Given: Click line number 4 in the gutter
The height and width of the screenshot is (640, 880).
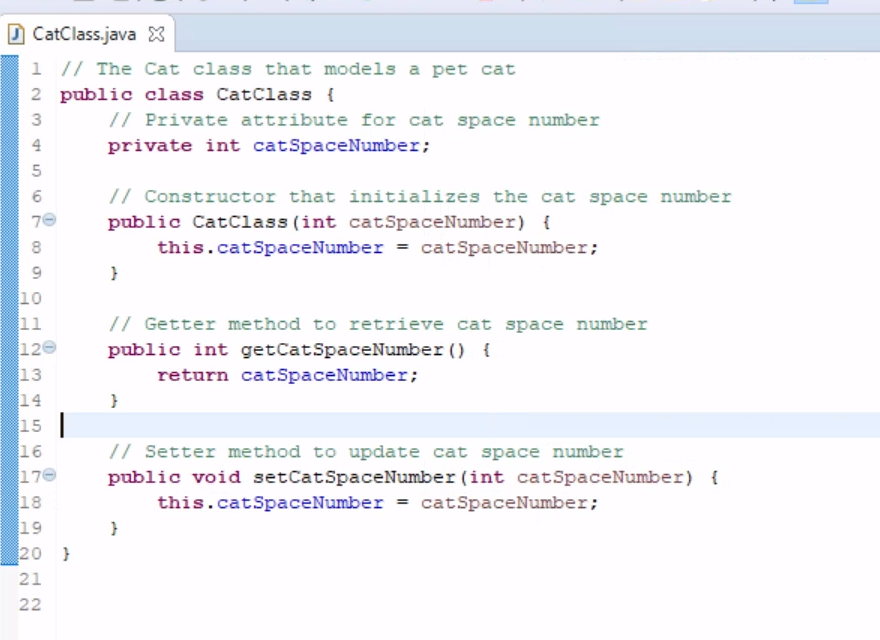Looking at the screenshot, I should pyautogui.click(x=36, y=145).
